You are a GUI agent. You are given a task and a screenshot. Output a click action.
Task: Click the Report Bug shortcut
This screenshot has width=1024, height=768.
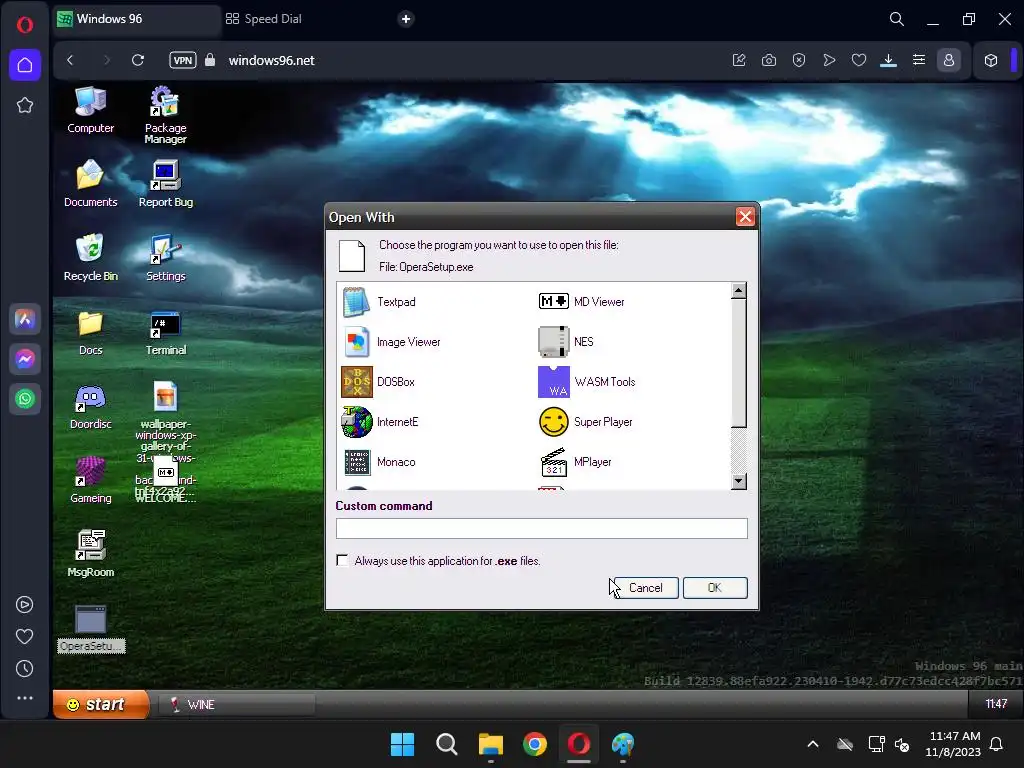pyautogui.click(x=165, y=184)
